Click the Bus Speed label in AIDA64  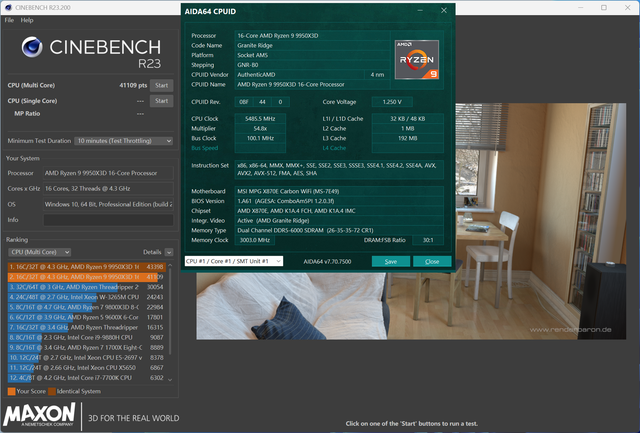coord(204,148)
